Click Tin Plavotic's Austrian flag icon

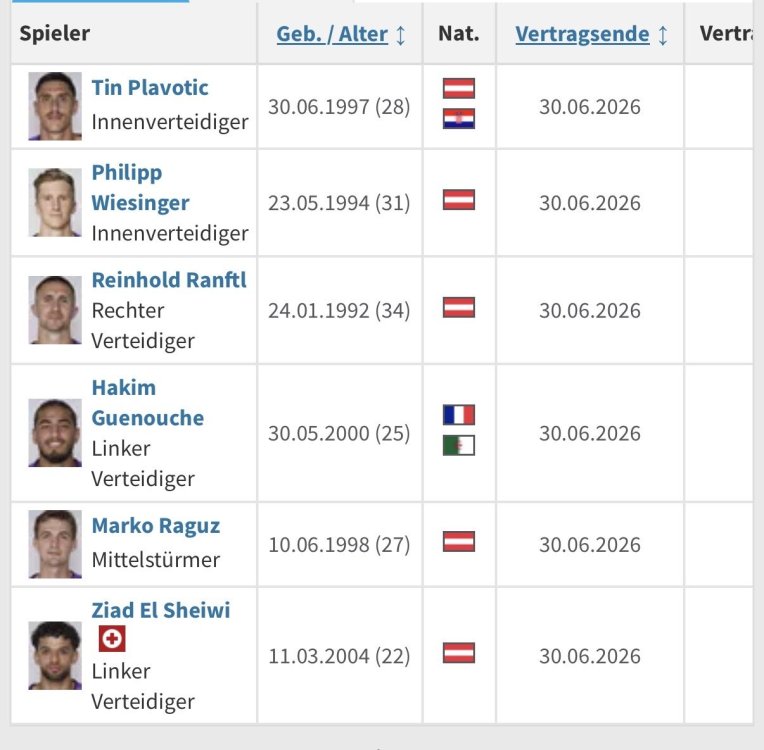[459, 88]
